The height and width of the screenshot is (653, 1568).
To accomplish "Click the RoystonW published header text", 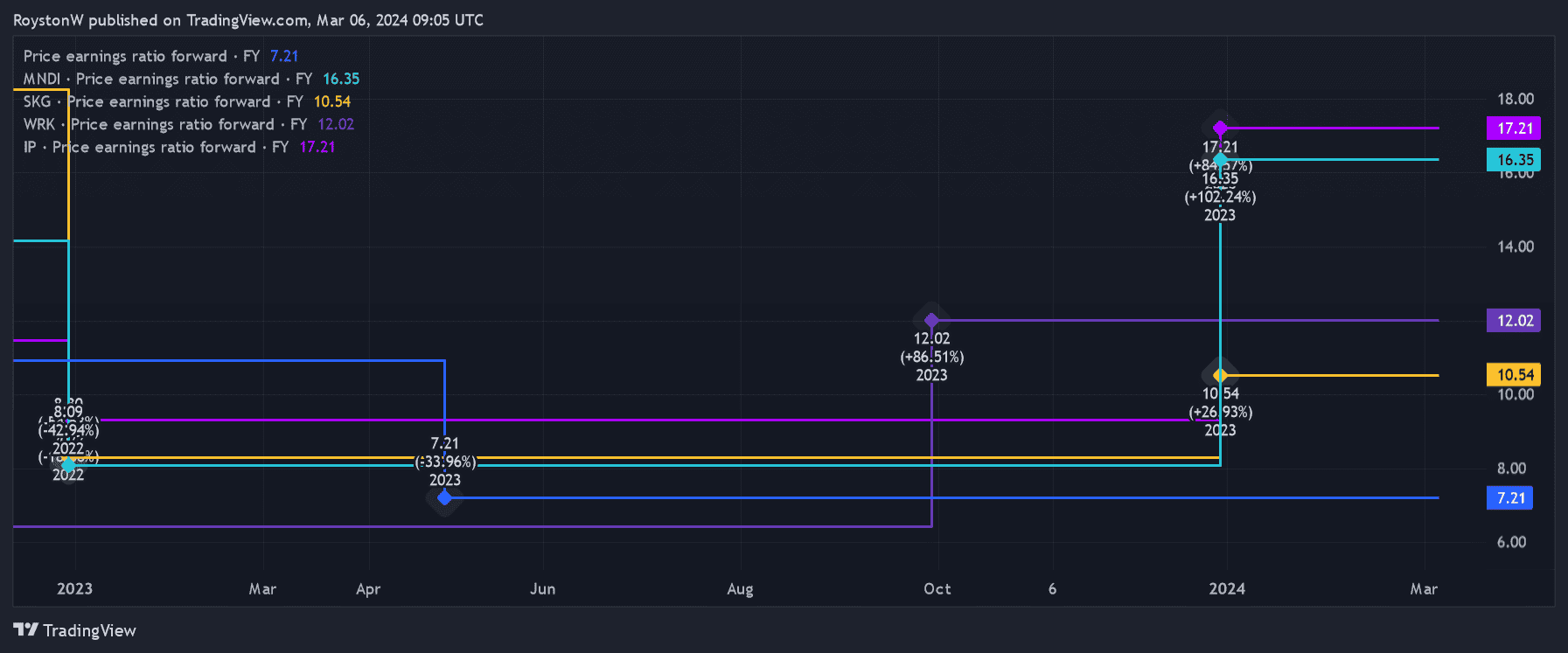I will tap(247, 20).
